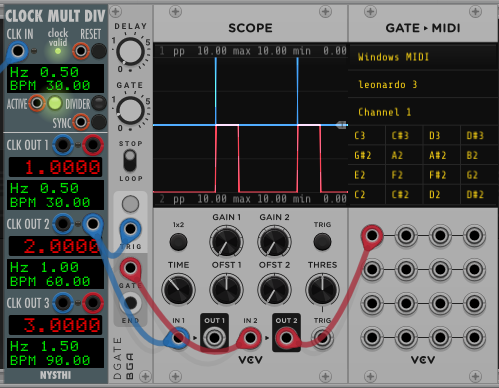Adjust the DELAY knob on DGATE
499x388 pixels.
130,51
